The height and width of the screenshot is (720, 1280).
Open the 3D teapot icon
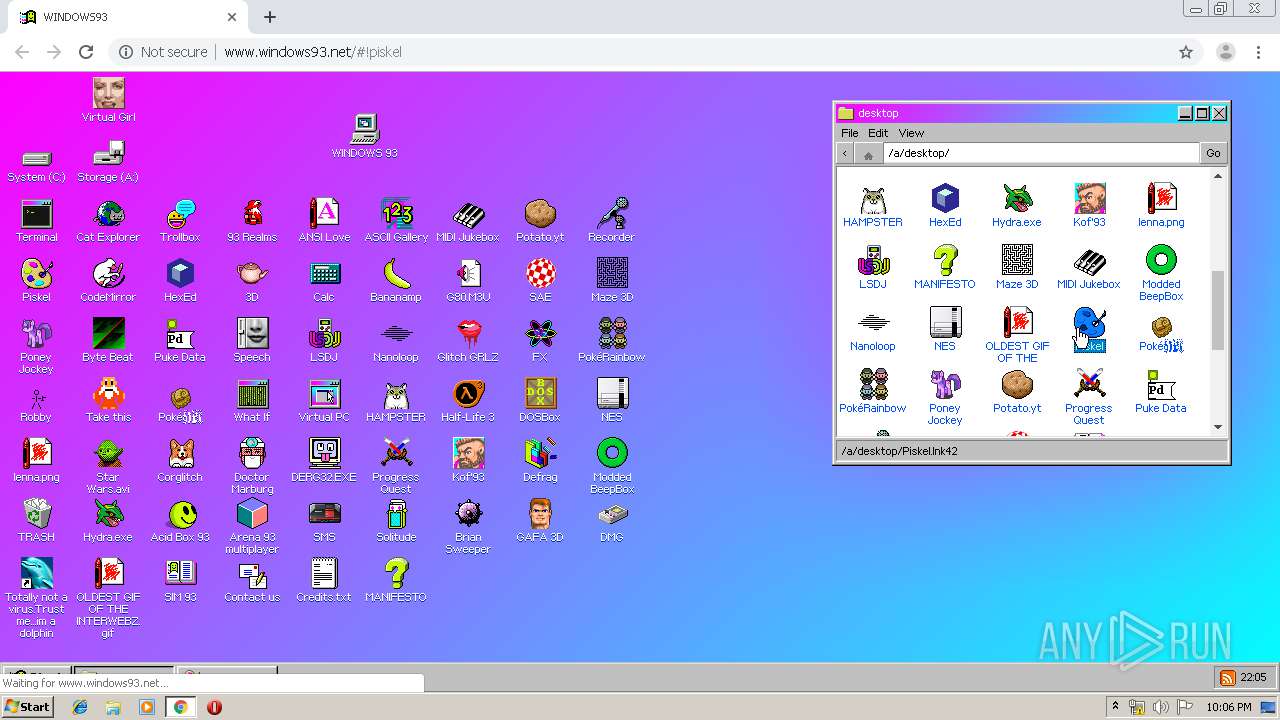coord(252,281)
